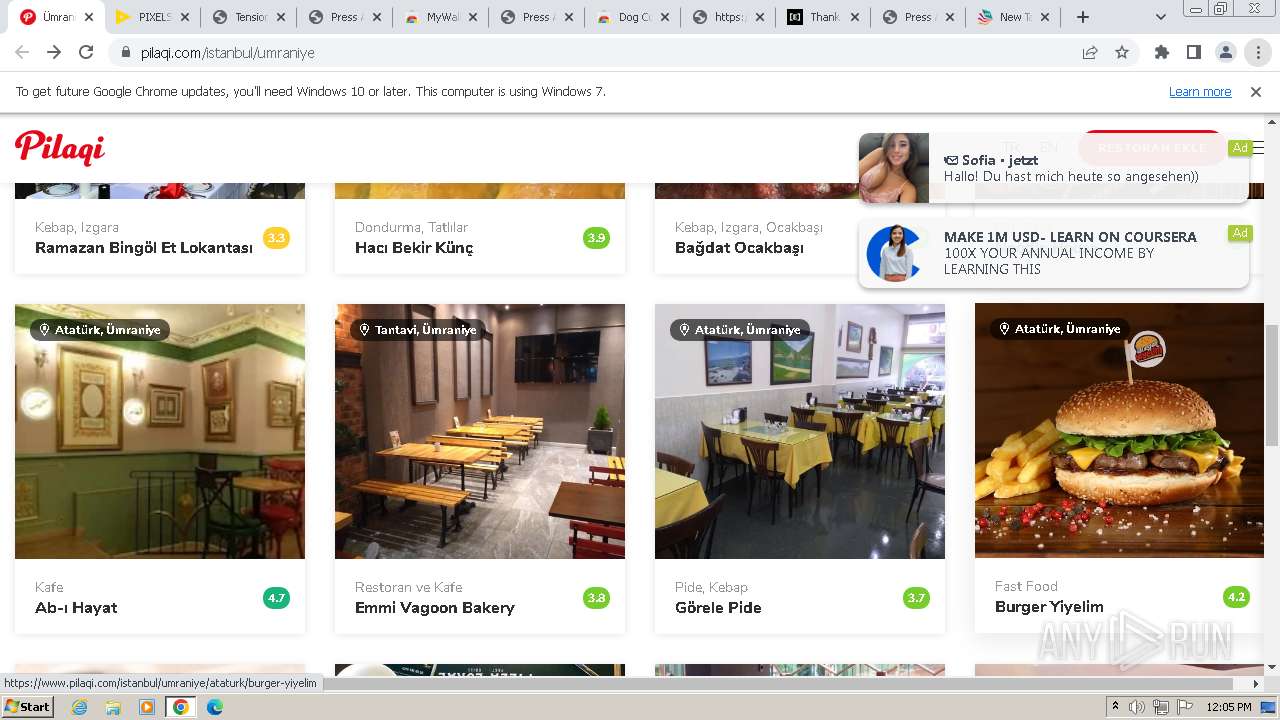
Task: Click the Pilaqi logo
Action: 60,148
